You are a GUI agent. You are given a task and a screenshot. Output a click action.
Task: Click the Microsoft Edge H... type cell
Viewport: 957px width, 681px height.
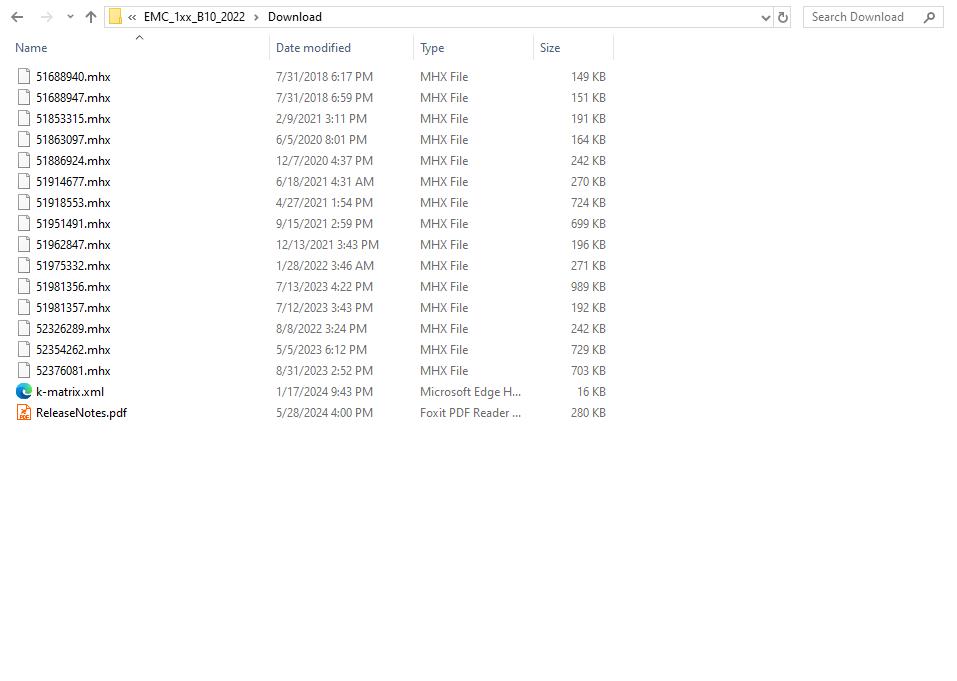pos(470,392)
